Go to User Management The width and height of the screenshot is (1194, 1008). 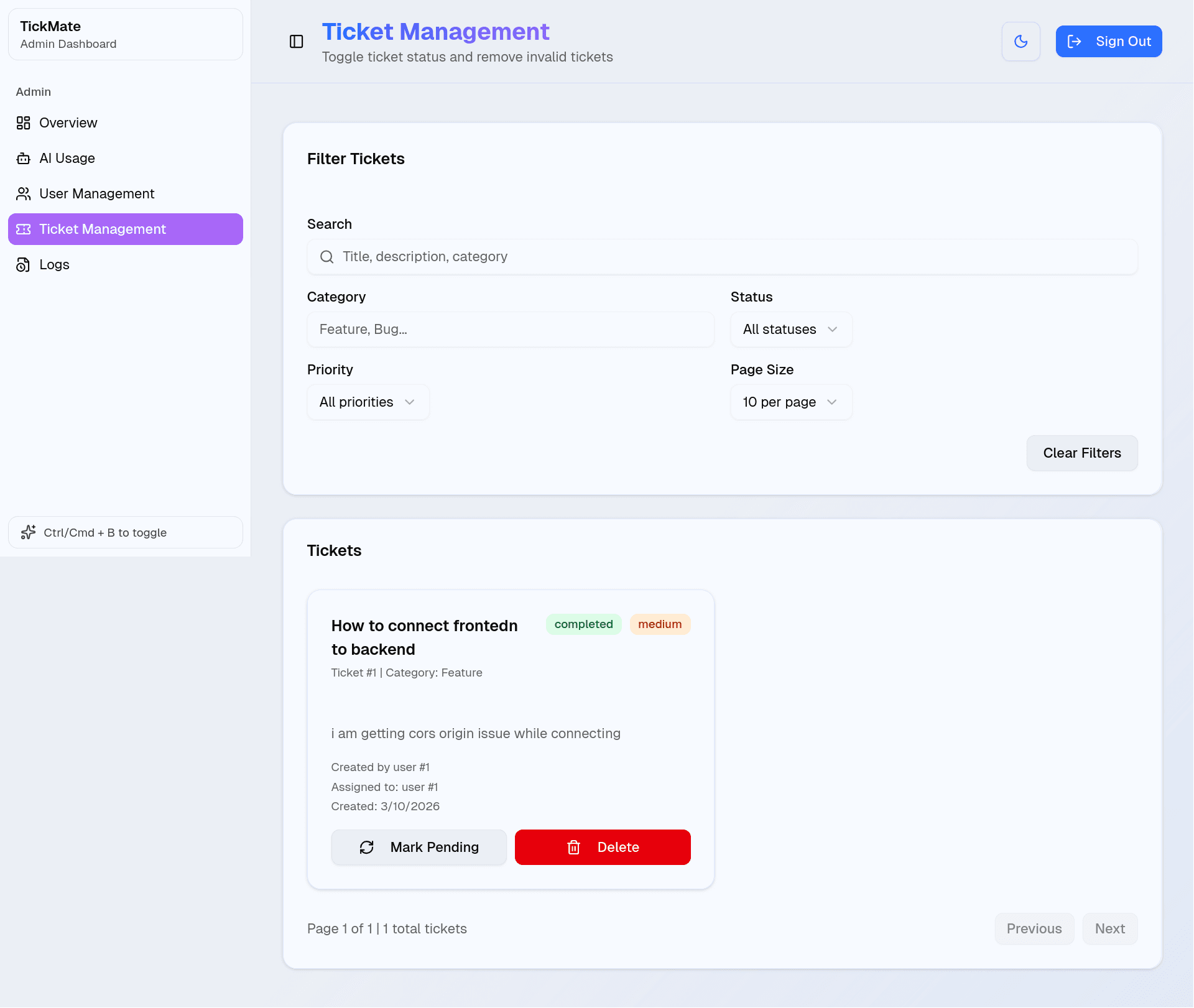(x=125, y=194)
